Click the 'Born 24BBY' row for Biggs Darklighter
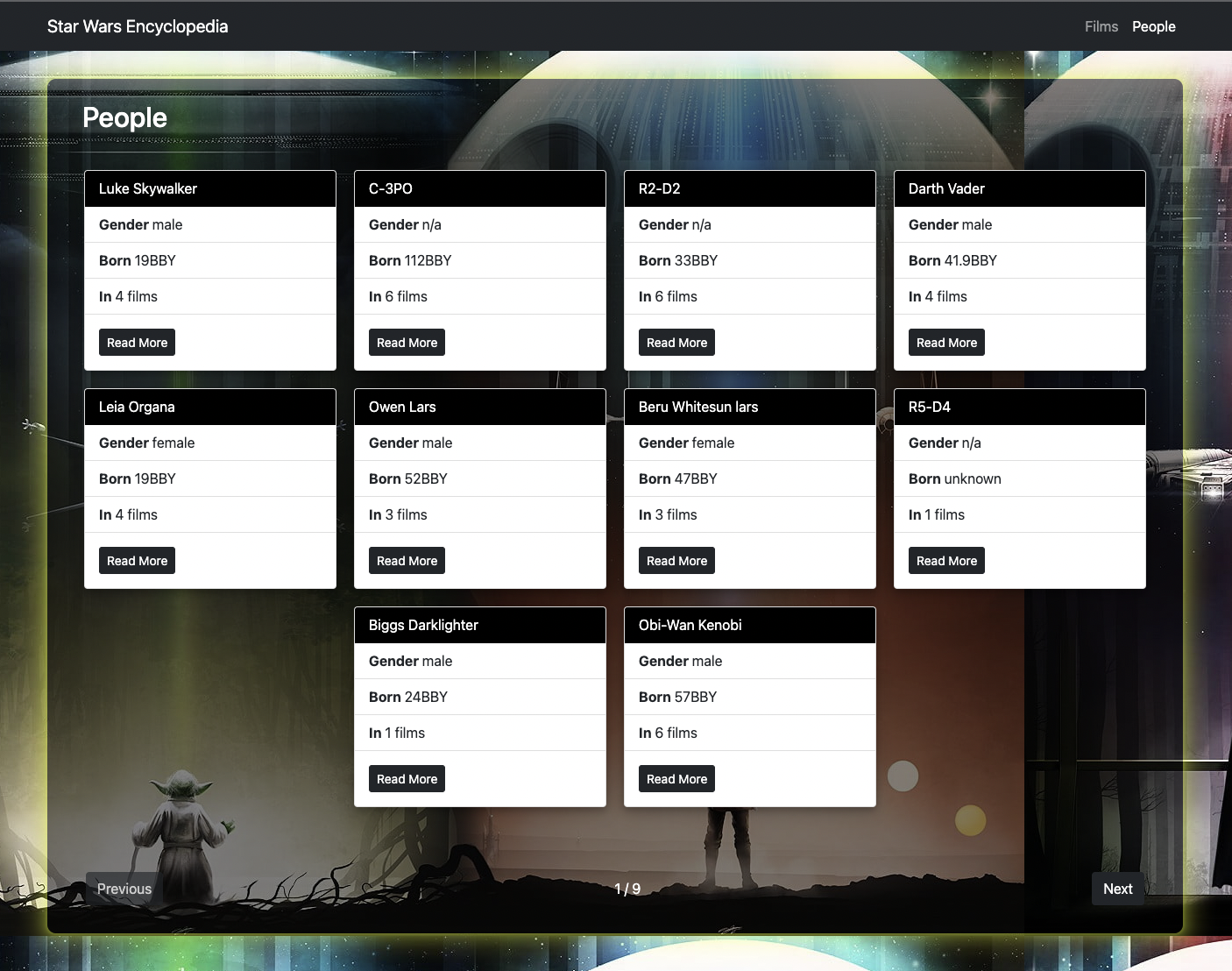This screenshot has height=971, width=1232. point(480,697)
